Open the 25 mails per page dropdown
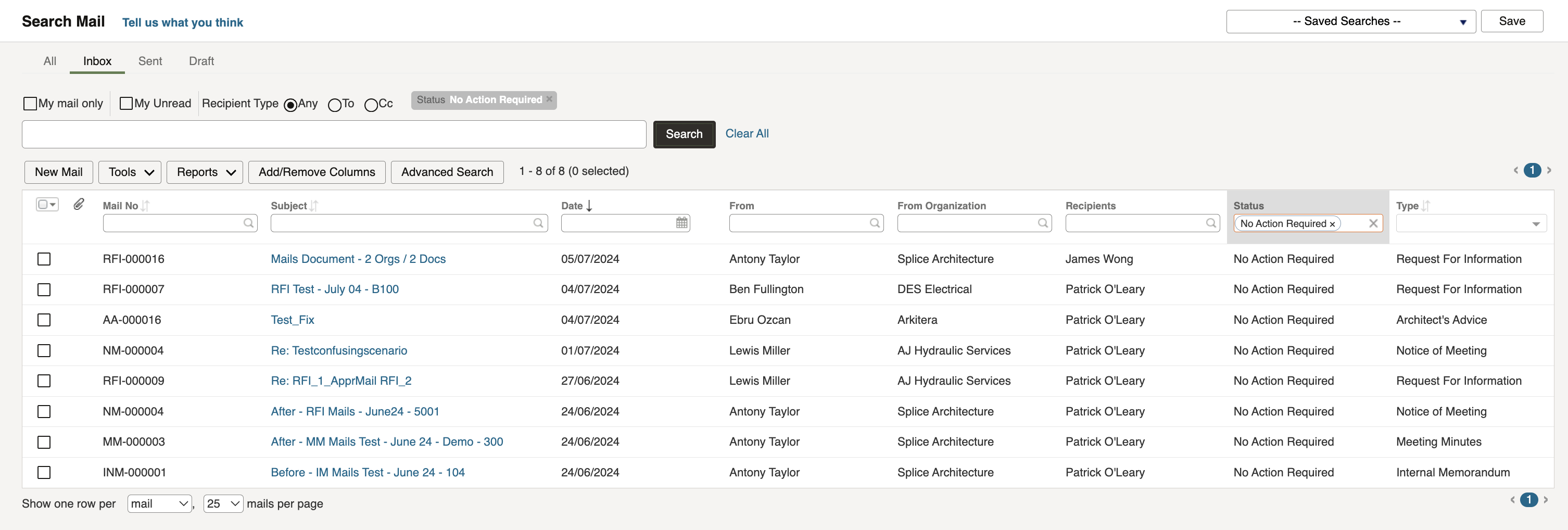Image resolution: width=1568 pixels, height=530 pixels. click(223, 504)
